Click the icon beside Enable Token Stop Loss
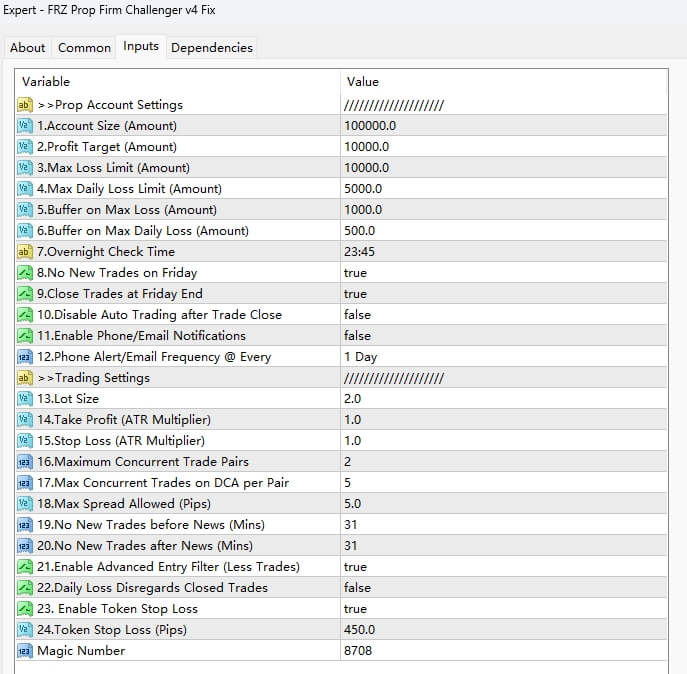The height and width of the screenshot is (674, 687). pyautogui.click(x=25, y=609)
